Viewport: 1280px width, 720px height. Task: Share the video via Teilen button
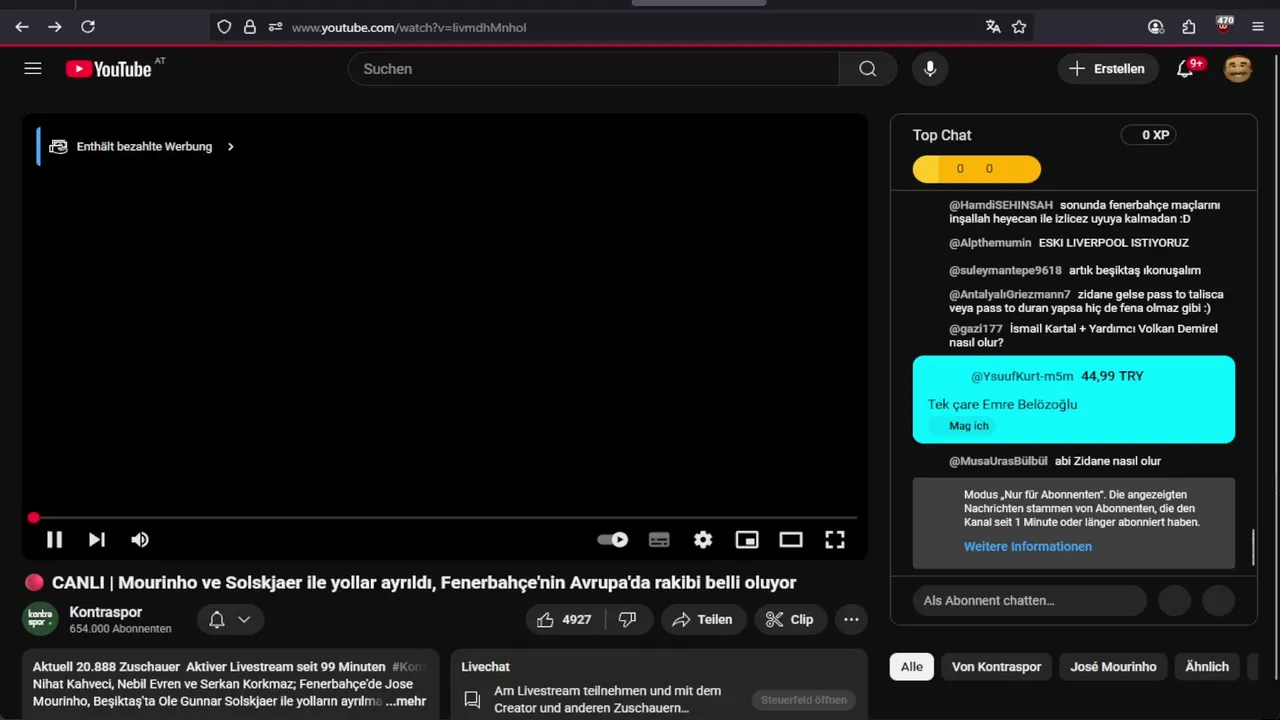point(703,619)
